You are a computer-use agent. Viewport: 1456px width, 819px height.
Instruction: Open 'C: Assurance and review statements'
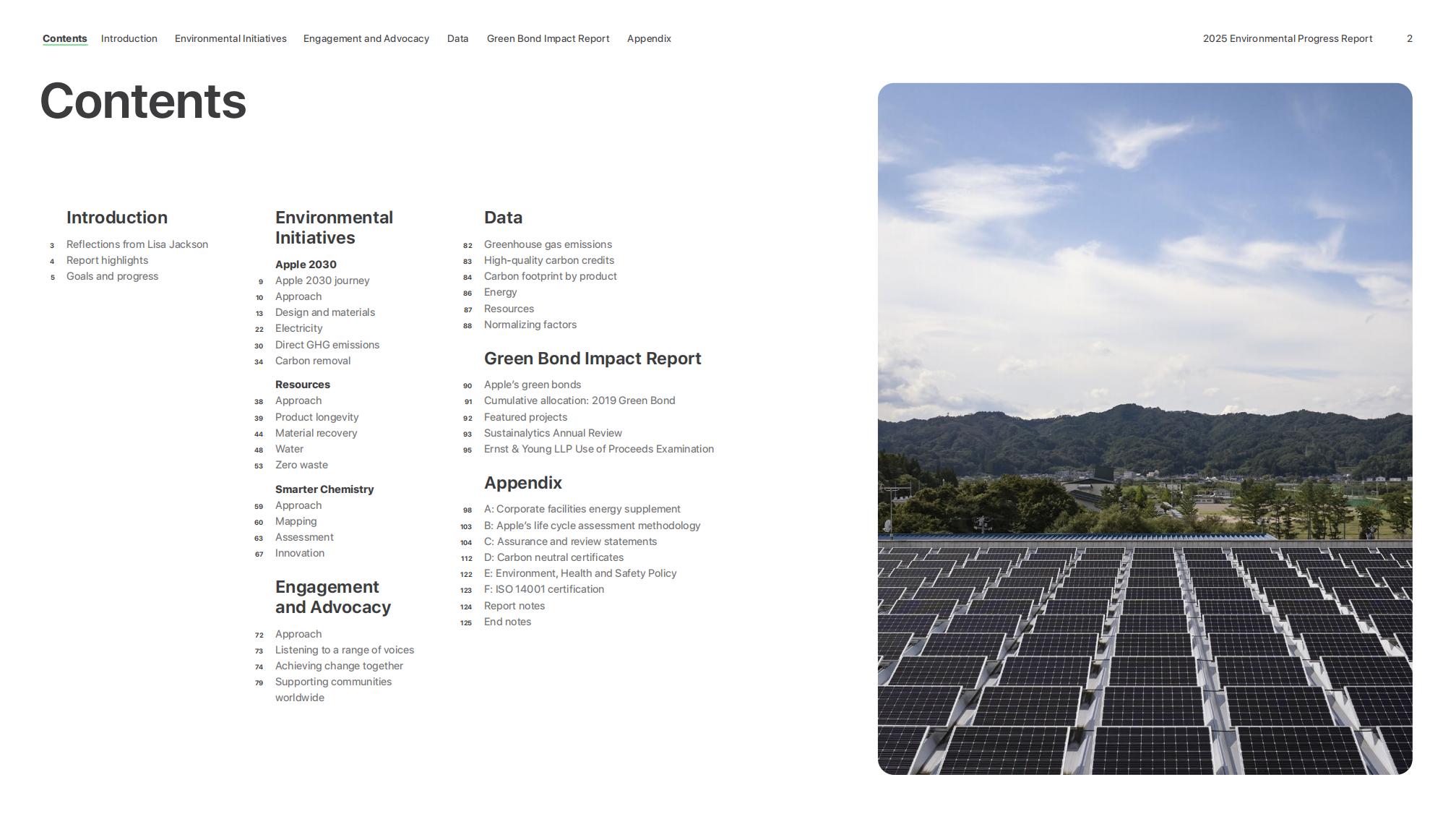click(x=571, y=541)
